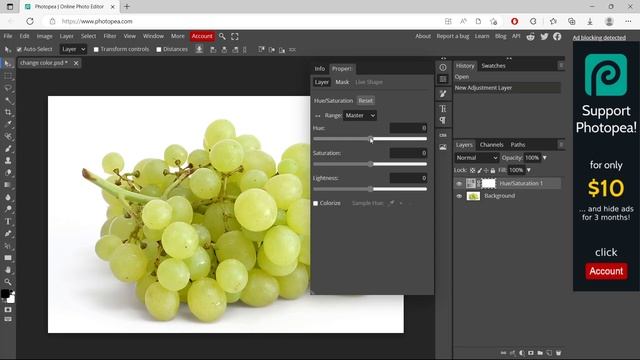Open the CSS panel icon
The image size is (640, 360).
pyautogui.click(x=443, y=135)
